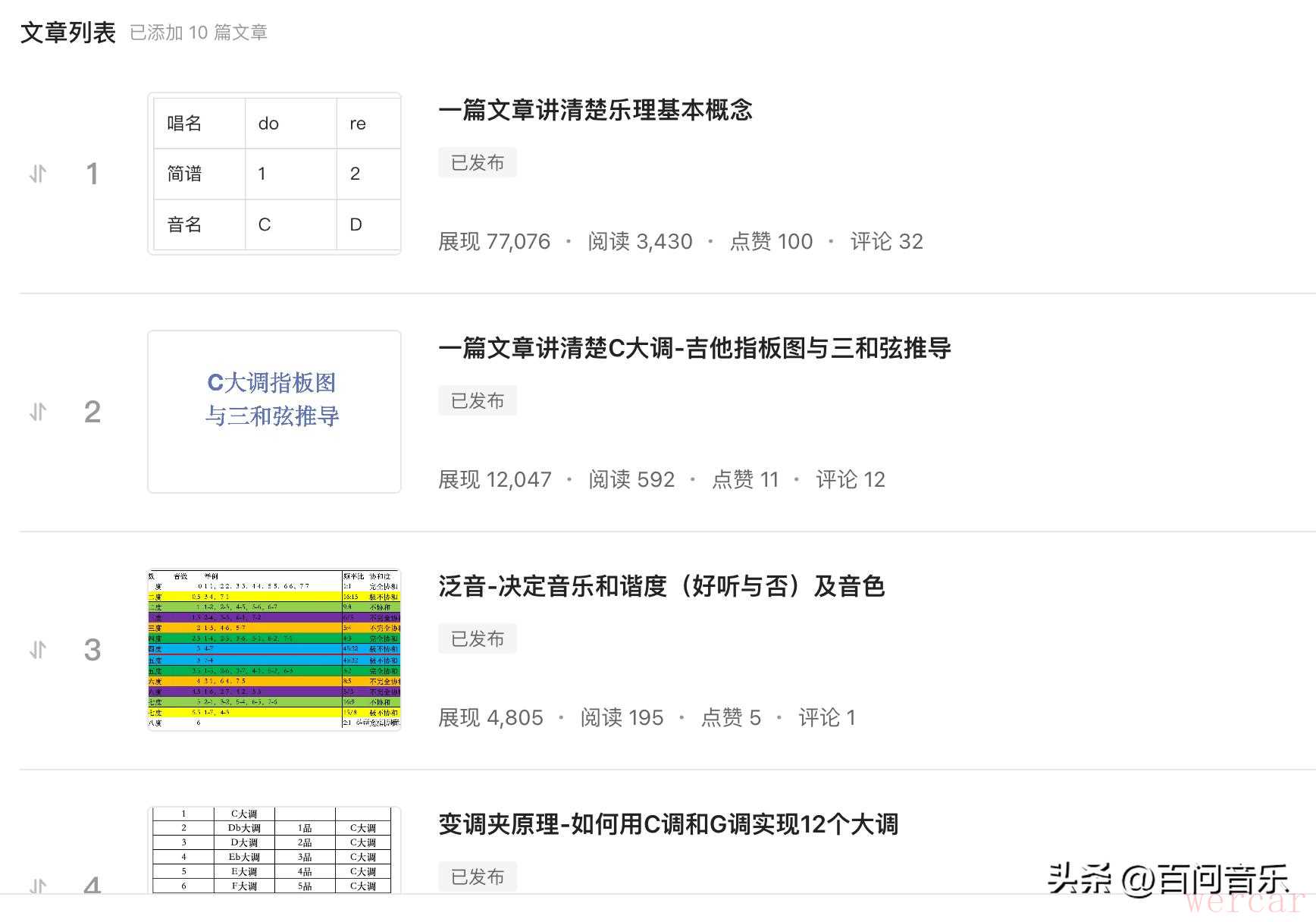
Task: Click the 已发布 badge under the 泛音 article
Action: (478, 638)
